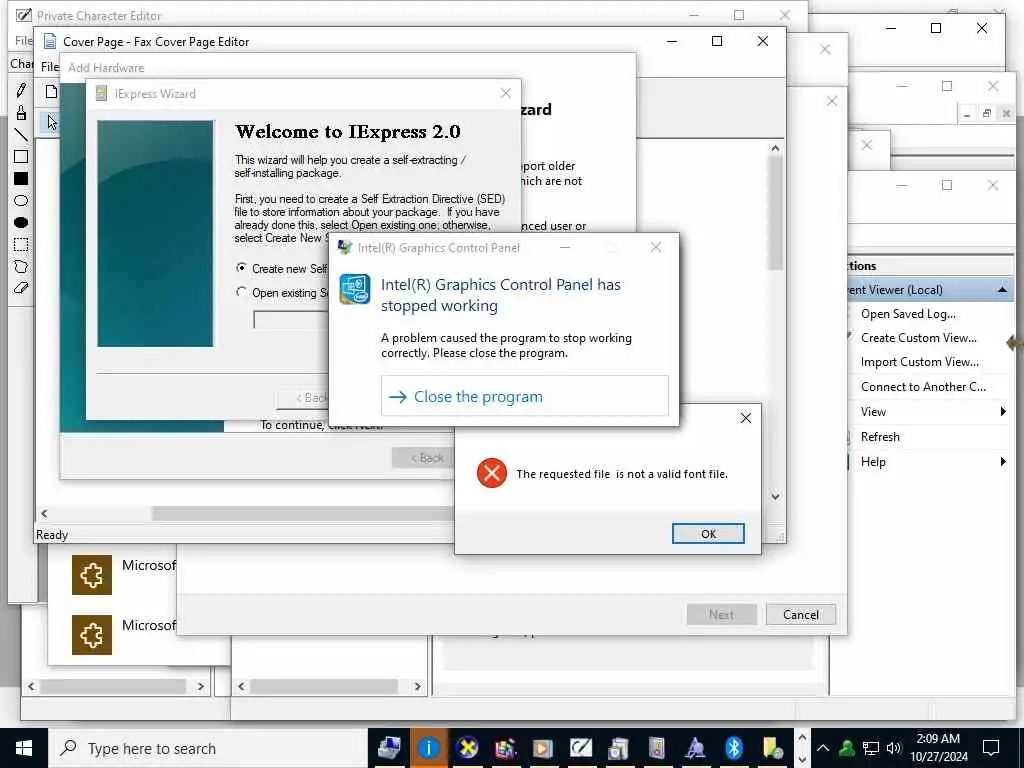The width and height of the screenshot is (1024, 768).
Task: Click 'Close the program' link
Action: (x=524, y=396)
